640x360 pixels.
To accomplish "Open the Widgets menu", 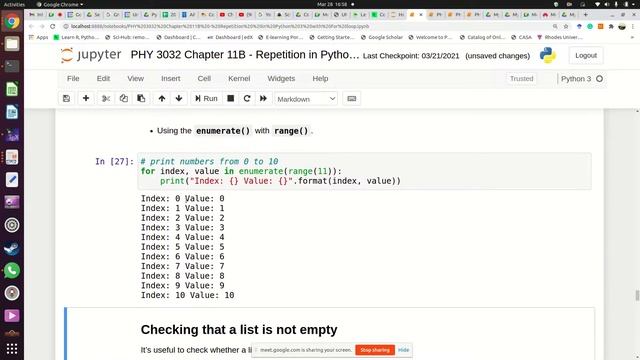I will (x=281, y=78).
